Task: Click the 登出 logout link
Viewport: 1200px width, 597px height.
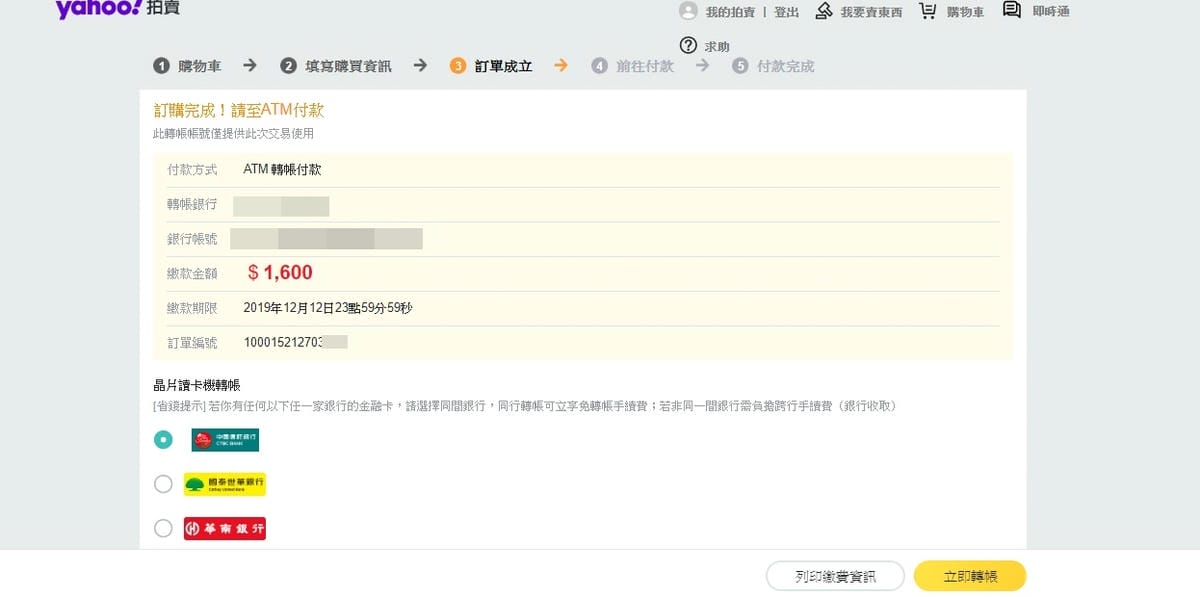Action: [x=786, y=11]
